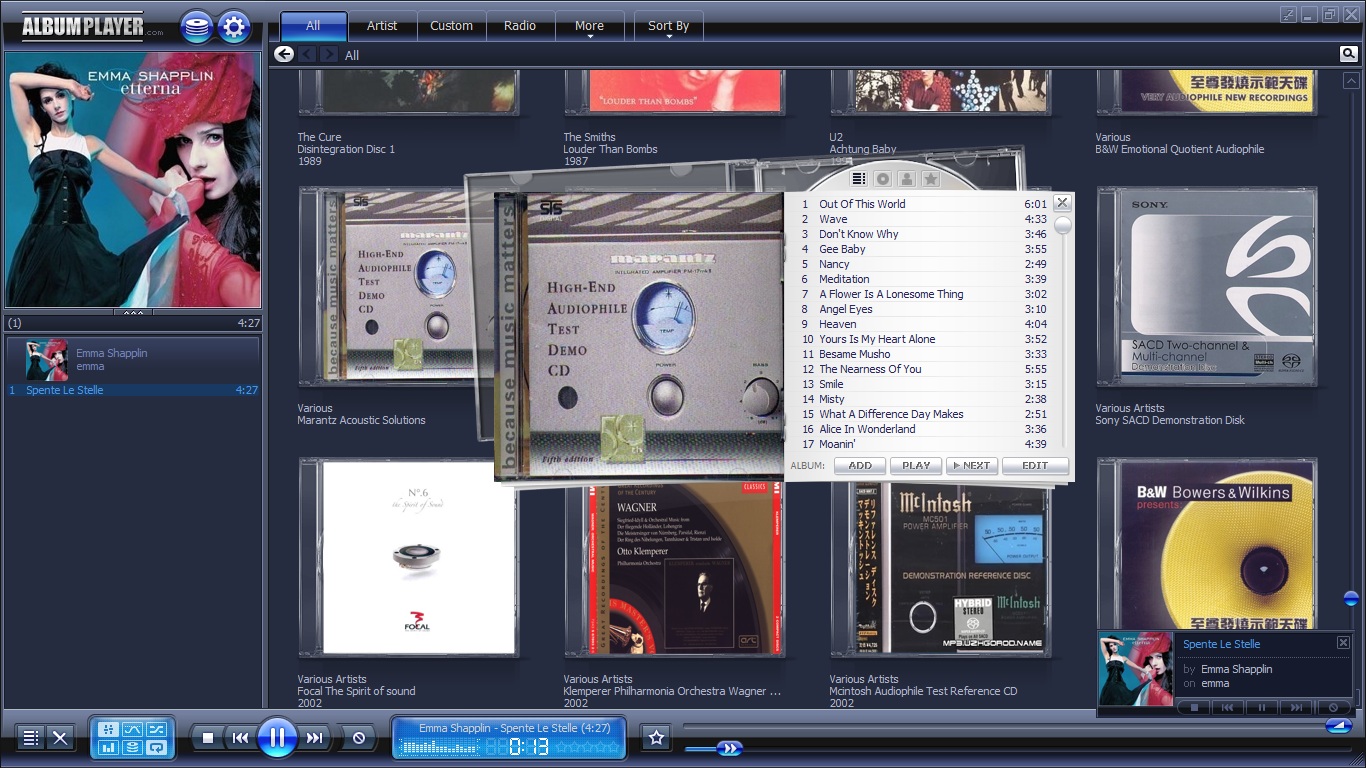
Task: Pause playback with the large blue button
Action: click(277, 738)
